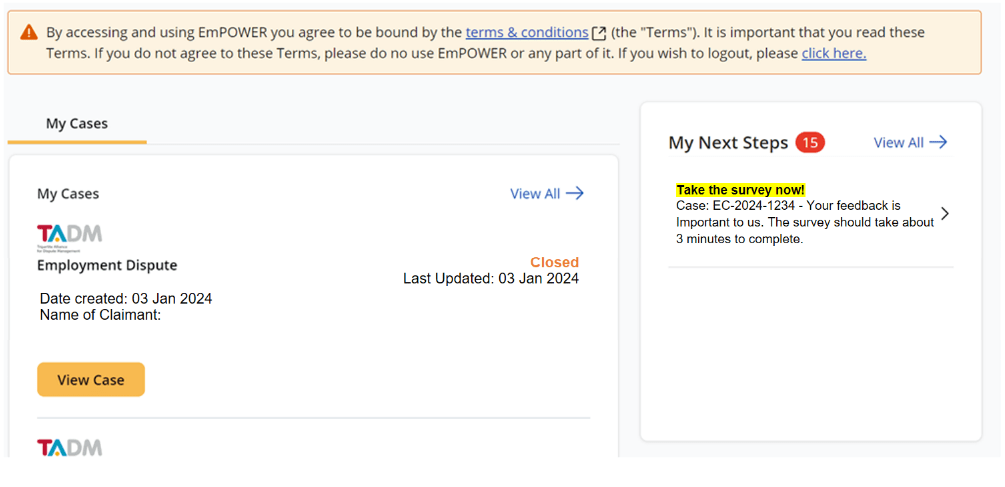Click the arrow icon beside My Next Steps View All
This screenshot has width=1005, height=487.
point(938,143)
